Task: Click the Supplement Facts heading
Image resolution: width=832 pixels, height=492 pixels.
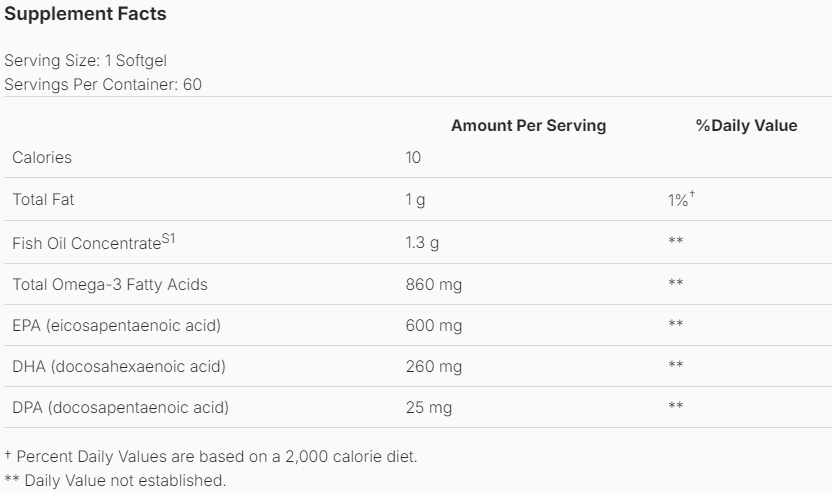Action: point(85,14)
